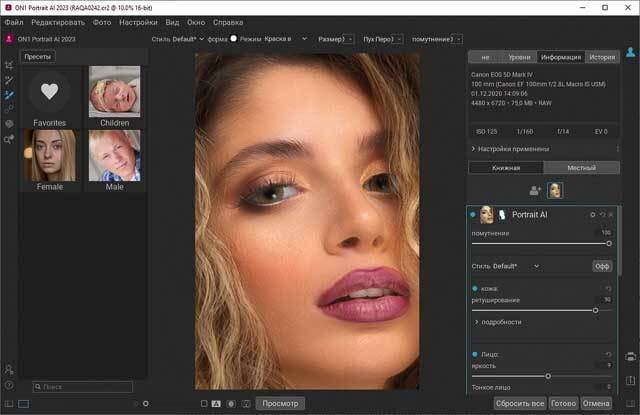Open the Файл menu
The image size is (640, 415).
[x=14, y=22]
